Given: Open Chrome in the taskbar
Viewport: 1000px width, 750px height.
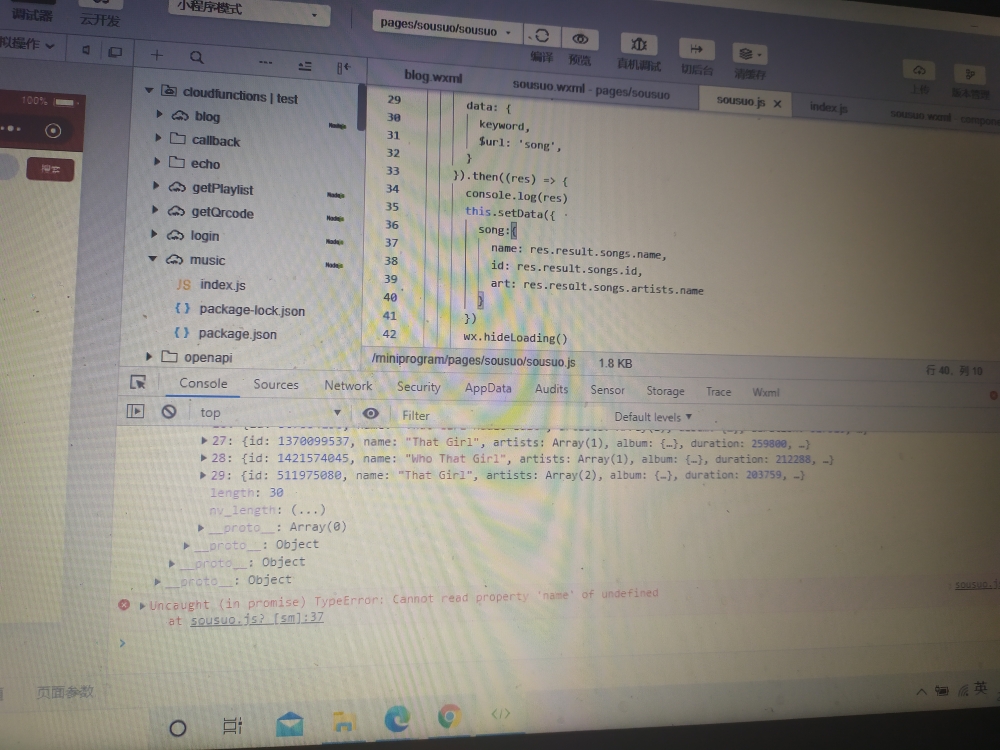Looking at the screenshot, I should pos(450,716).
